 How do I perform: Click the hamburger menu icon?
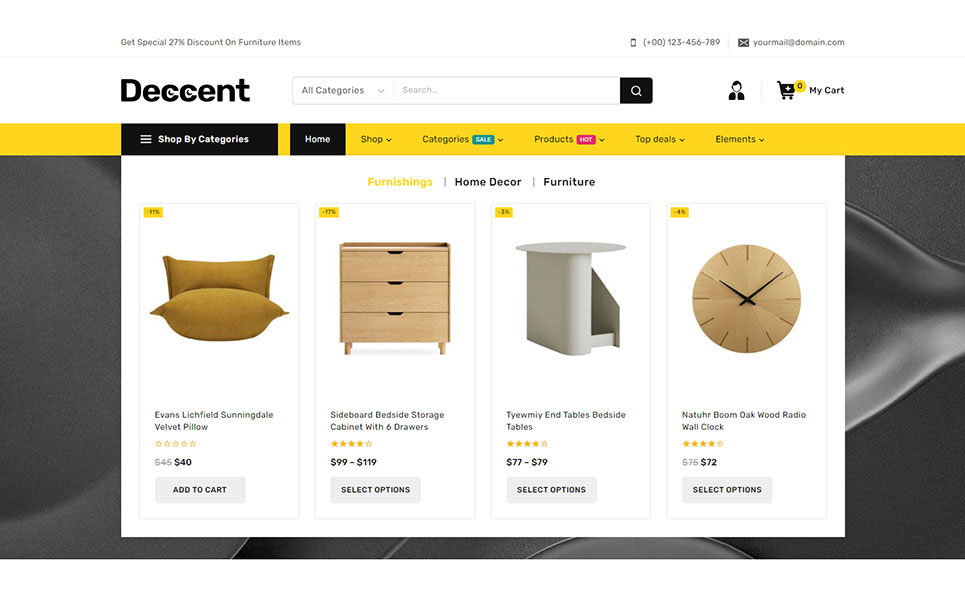point(146,139)
